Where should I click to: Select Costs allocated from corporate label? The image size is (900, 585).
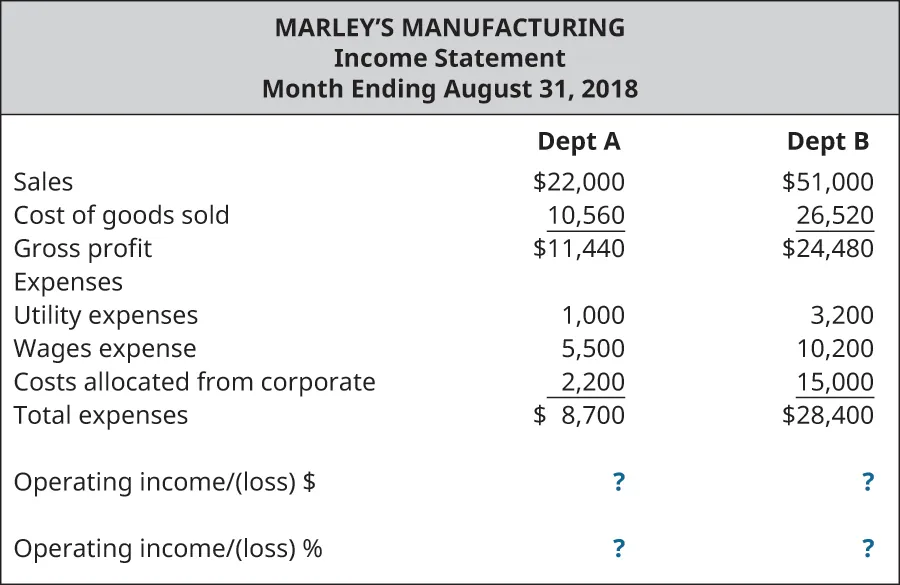point(194,382)
